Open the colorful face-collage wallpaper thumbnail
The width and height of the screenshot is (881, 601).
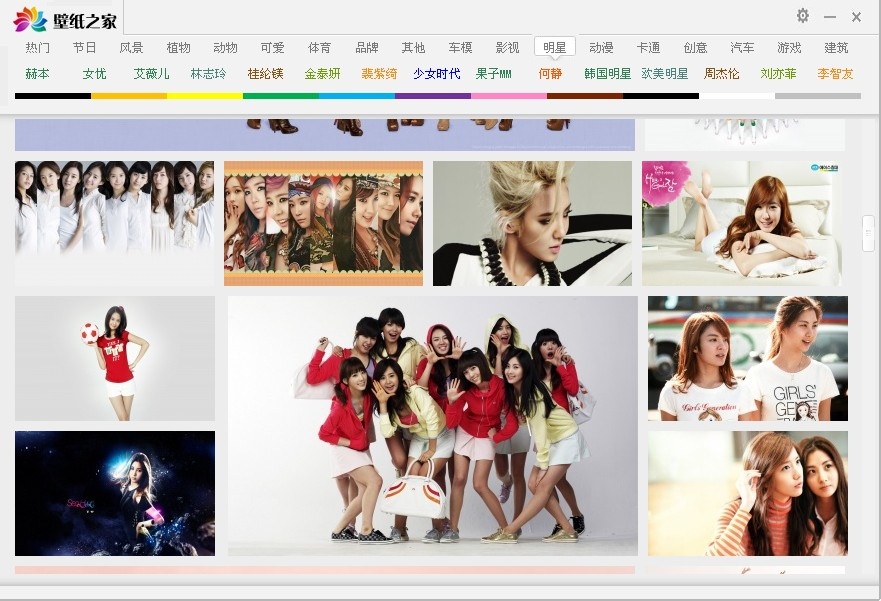point(323,224)
